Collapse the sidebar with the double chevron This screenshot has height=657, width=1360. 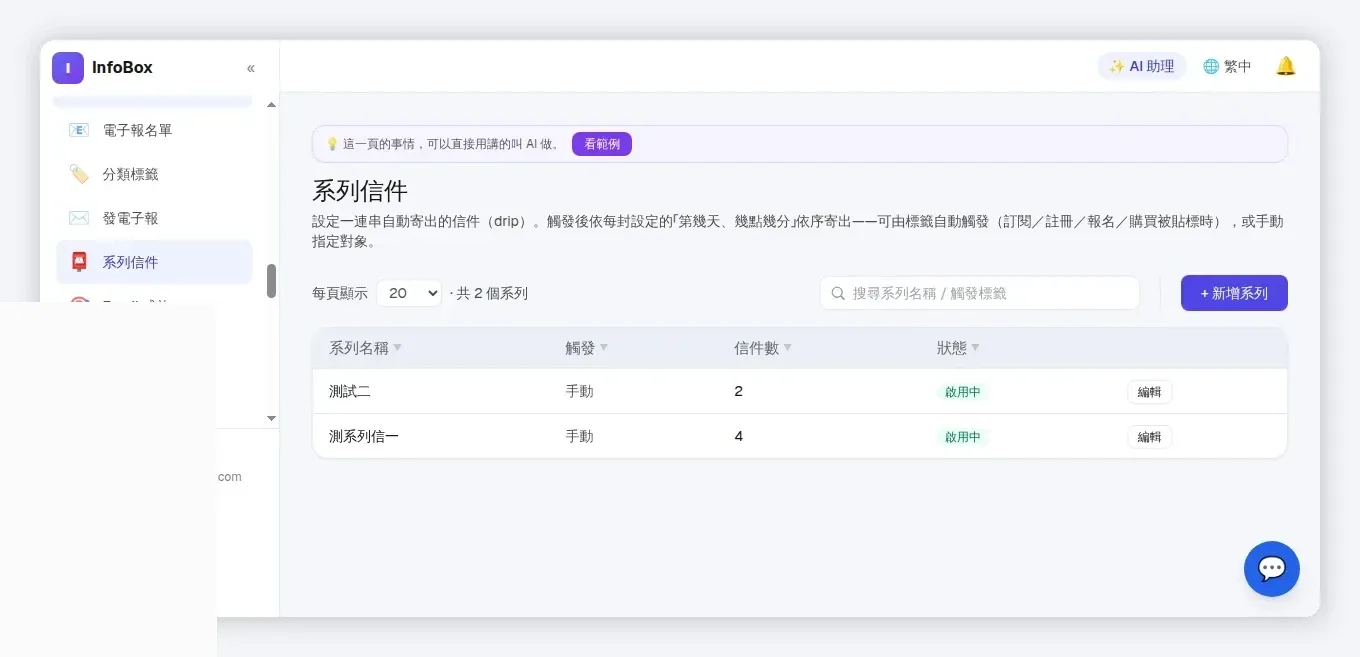pyautogui.click(x=251, y=68)
